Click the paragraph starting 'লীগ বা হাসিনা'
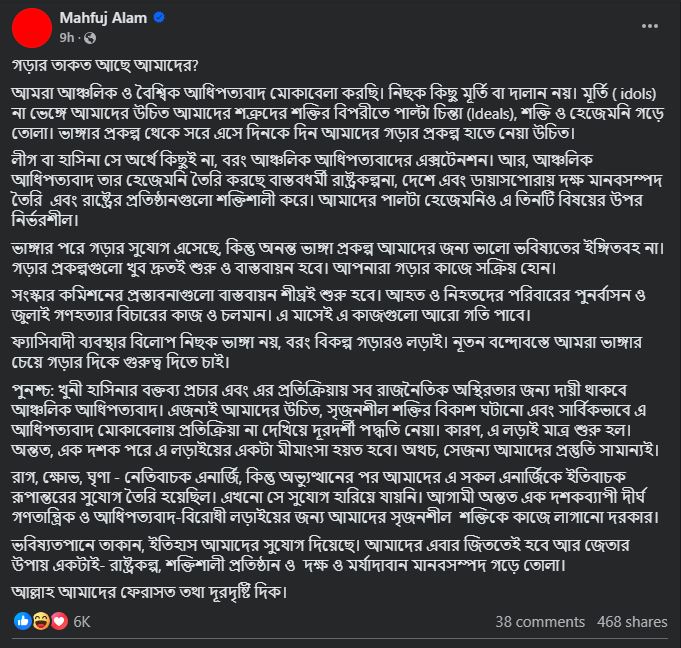681x648 pixels. 337,190
